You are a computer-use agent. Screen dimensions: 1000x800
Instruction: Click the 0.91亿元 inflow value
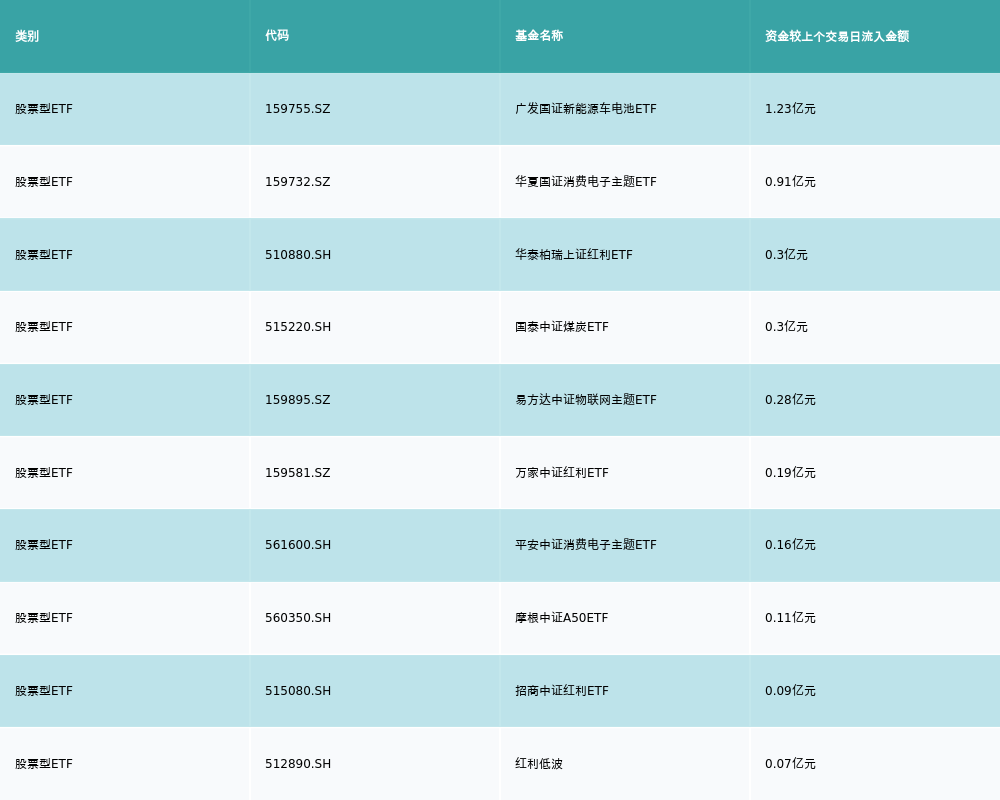click(790, 182)
